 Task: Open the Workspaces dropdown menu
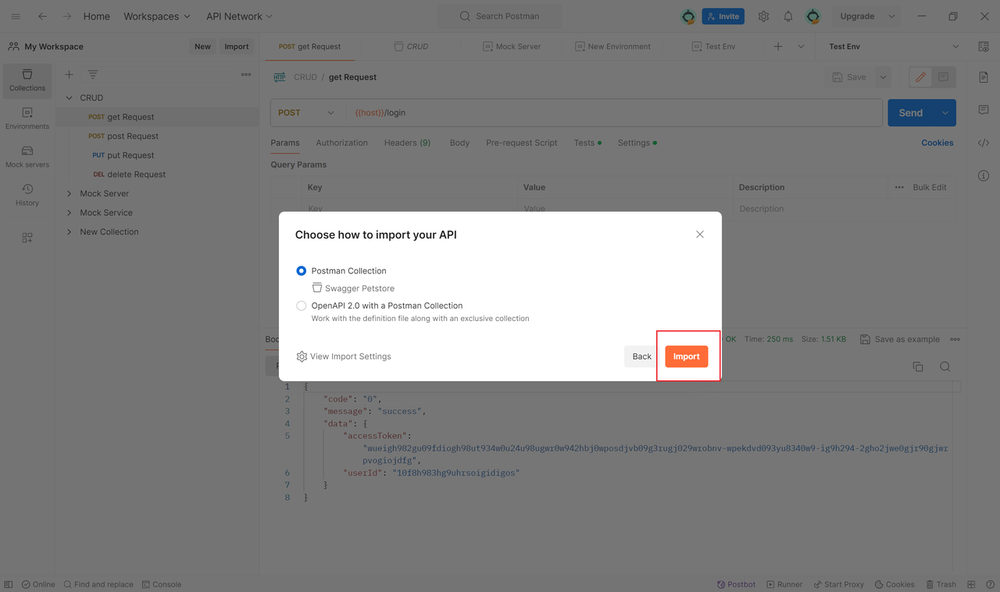[157, 17]
